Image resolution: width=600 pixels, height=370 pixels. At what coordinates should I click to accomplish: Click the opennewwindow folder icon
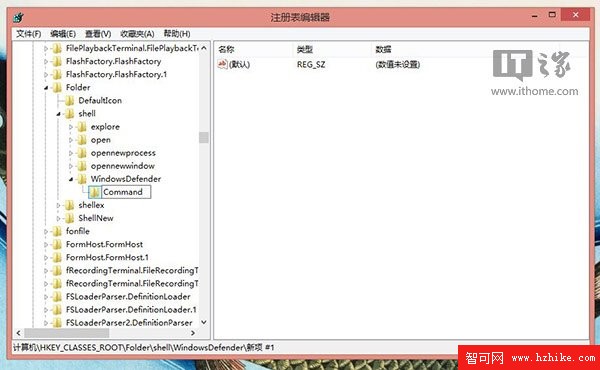(82, 166)
